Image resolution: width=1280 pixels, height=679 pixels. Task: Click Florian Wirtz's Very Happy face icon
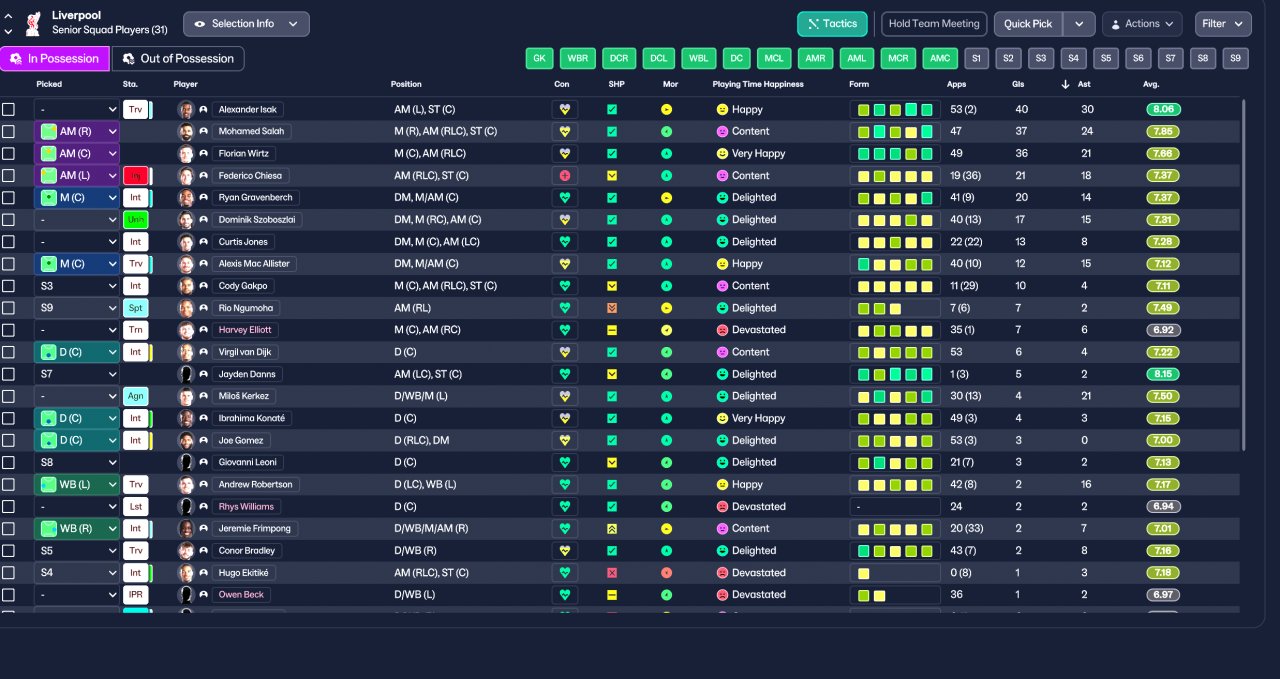coord(722,154)
